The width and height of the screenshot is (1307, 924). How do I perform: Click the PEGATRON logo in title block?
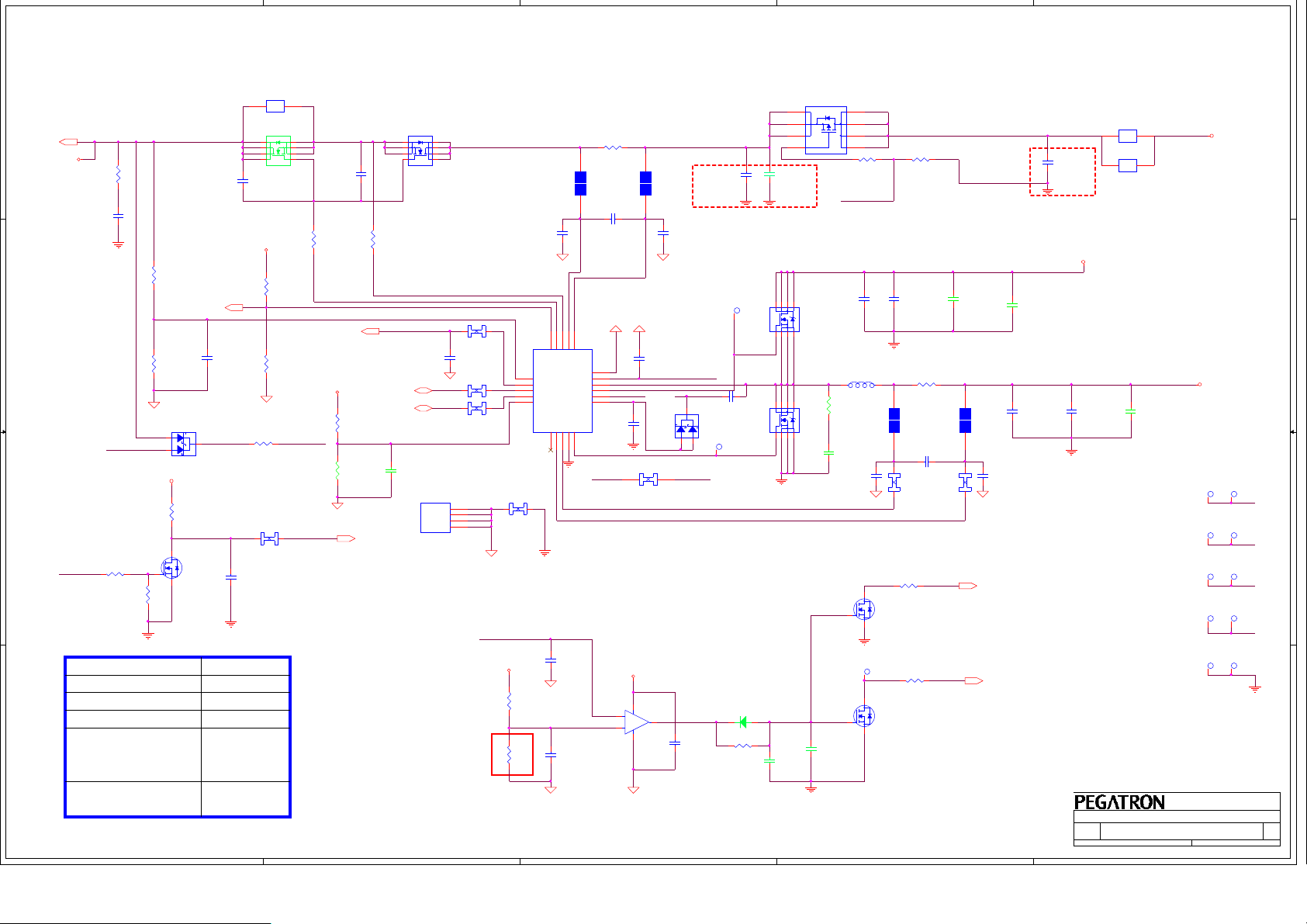[1119, 802]
